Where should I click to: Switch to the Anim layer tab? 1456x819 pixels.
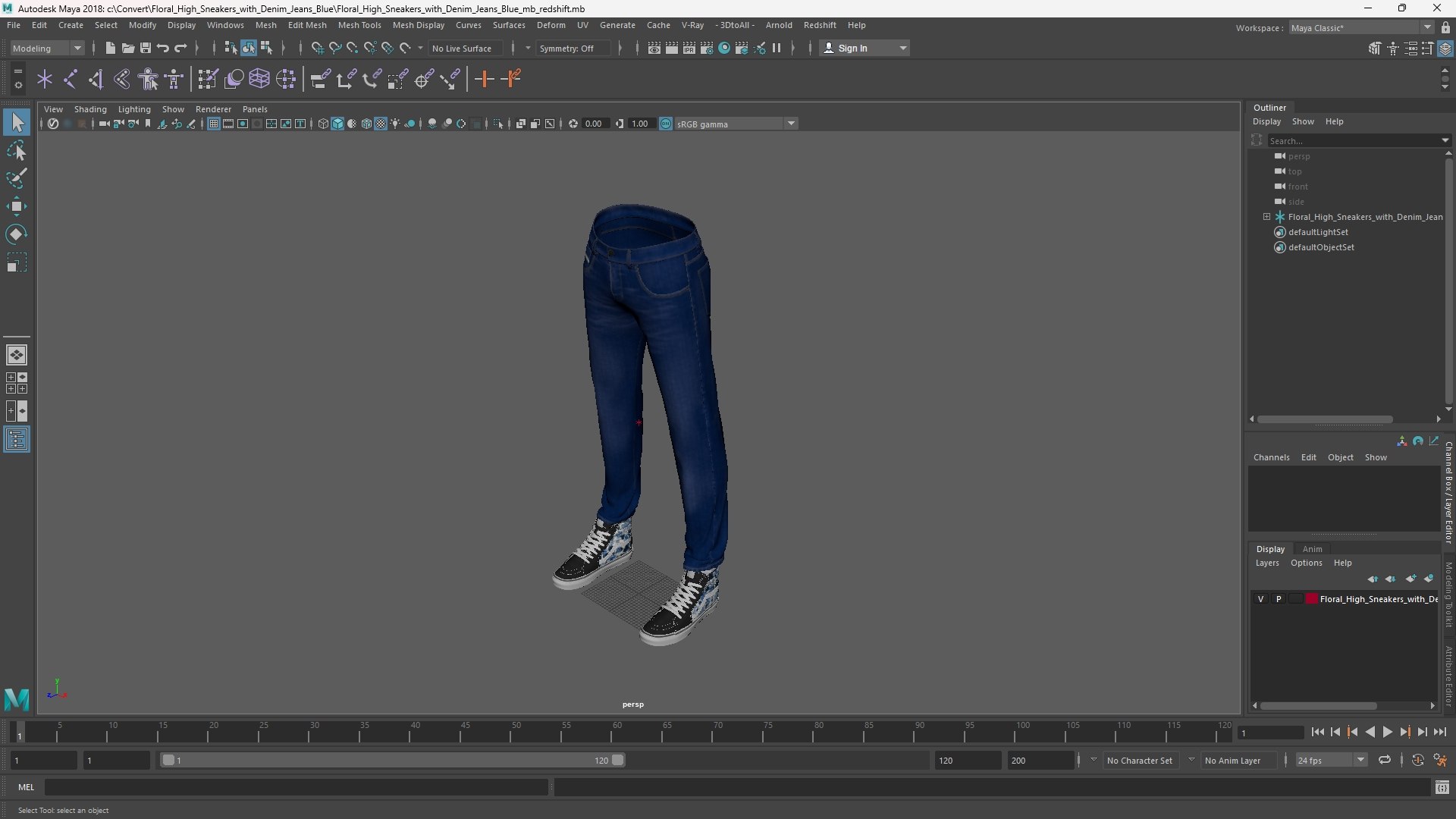coord(1312,549)
